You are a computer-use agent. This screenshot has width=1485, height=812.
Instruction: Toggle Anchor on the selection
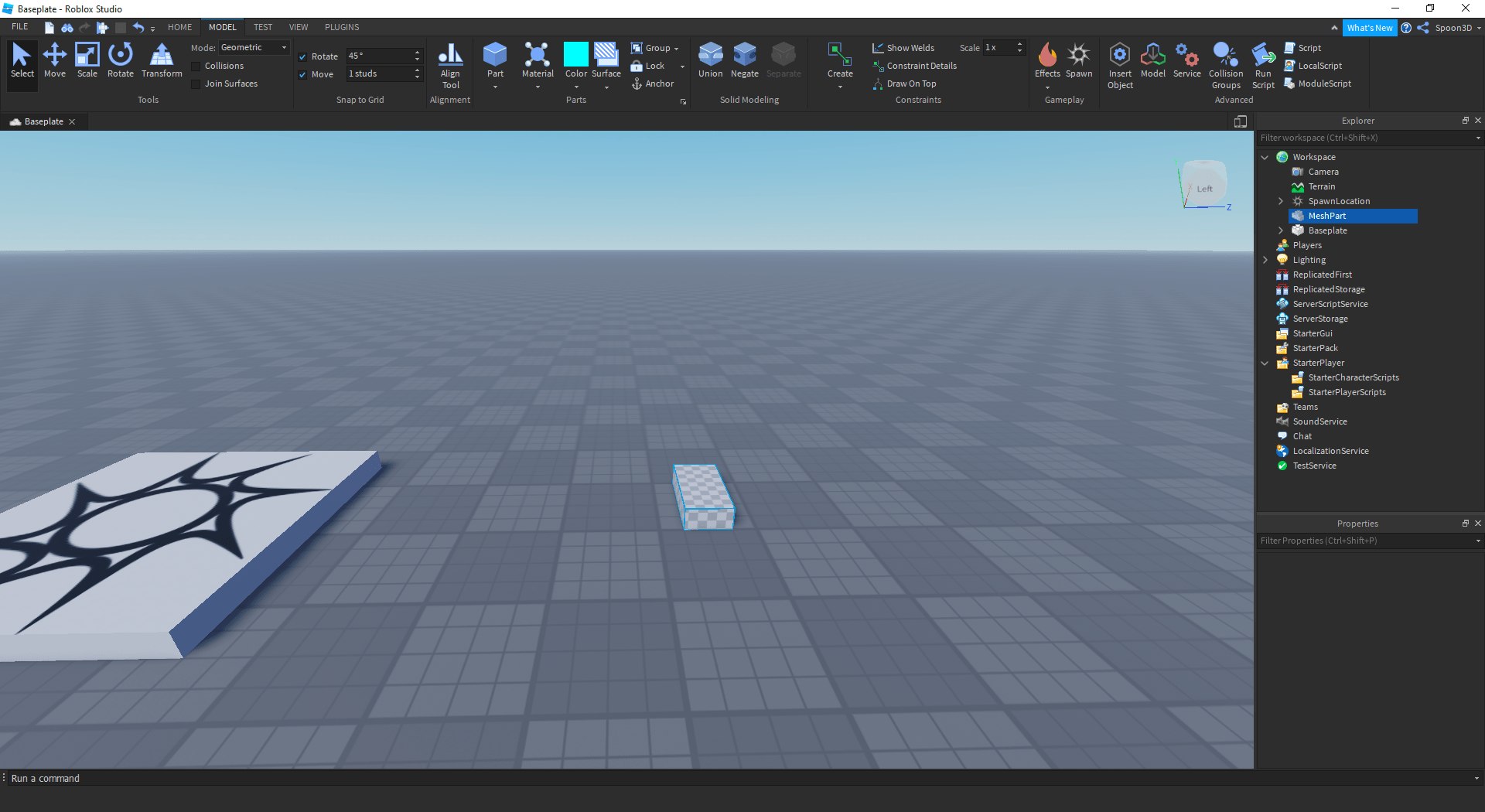tap(654, 84)
